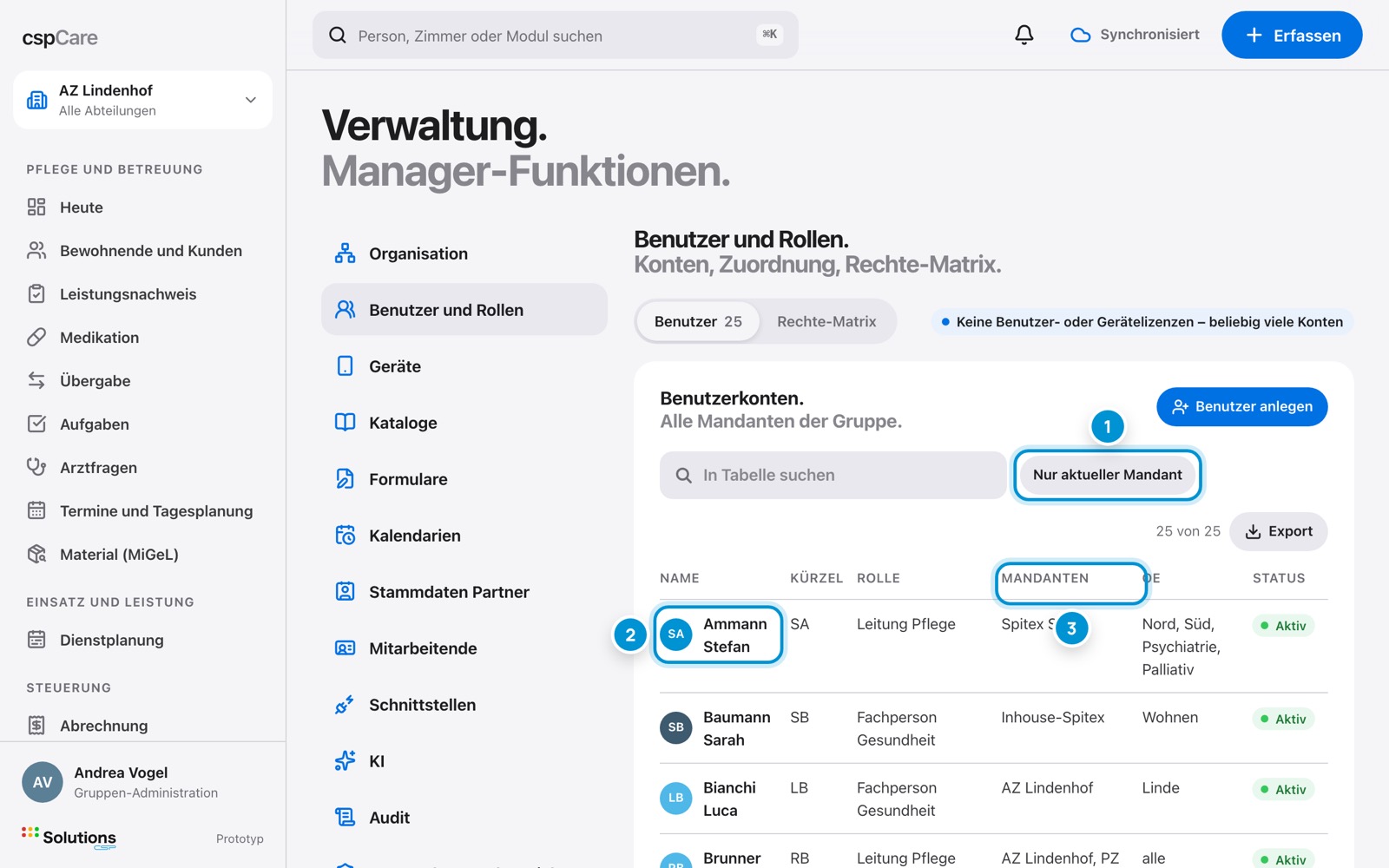This screenshot has width=1389, height=868.
Task: Click the Audit scroll icon
Action: coord(345,818)
